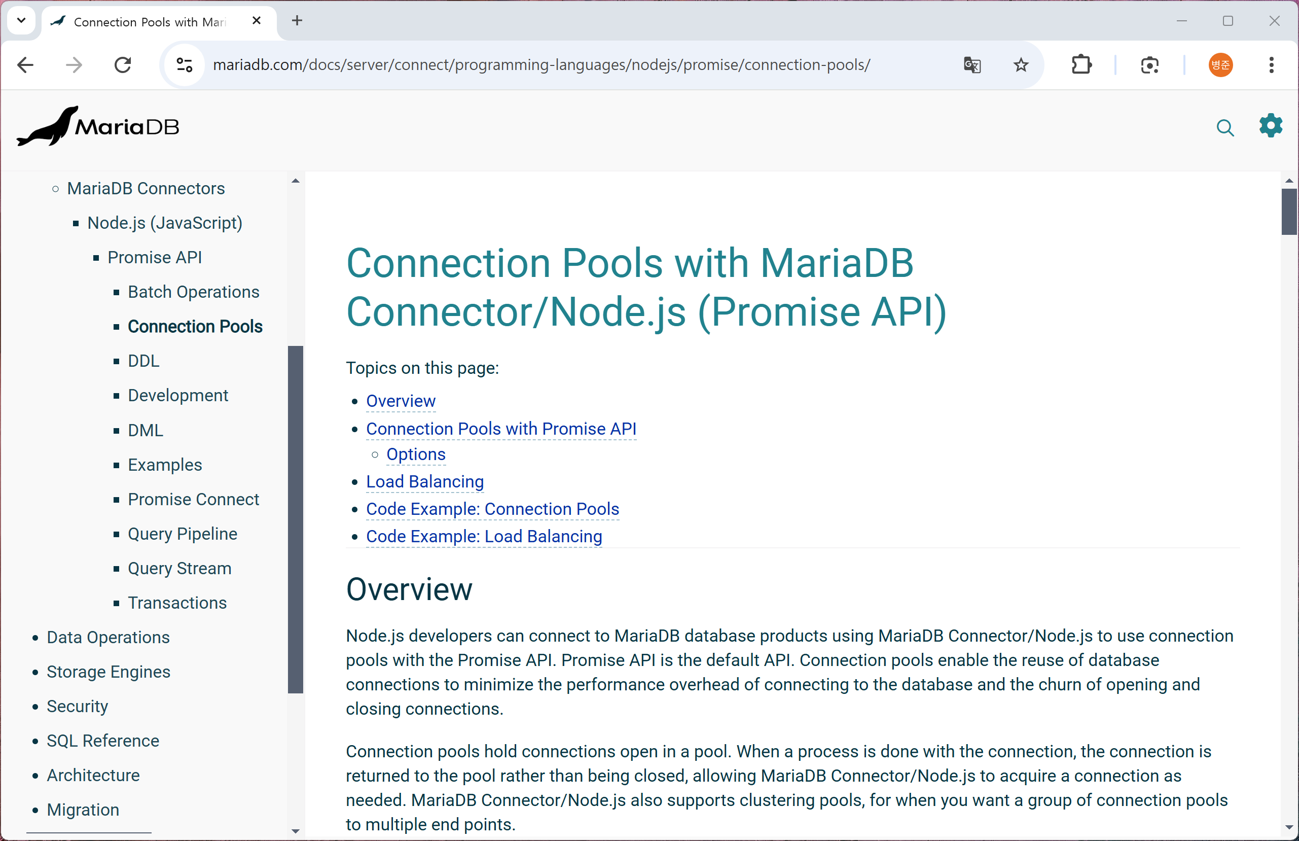Image resolution: width=1299 pixels, height=841 pixels.
Task: Jump to Code Example: Connection Pools link
Action: pos(493,509)
